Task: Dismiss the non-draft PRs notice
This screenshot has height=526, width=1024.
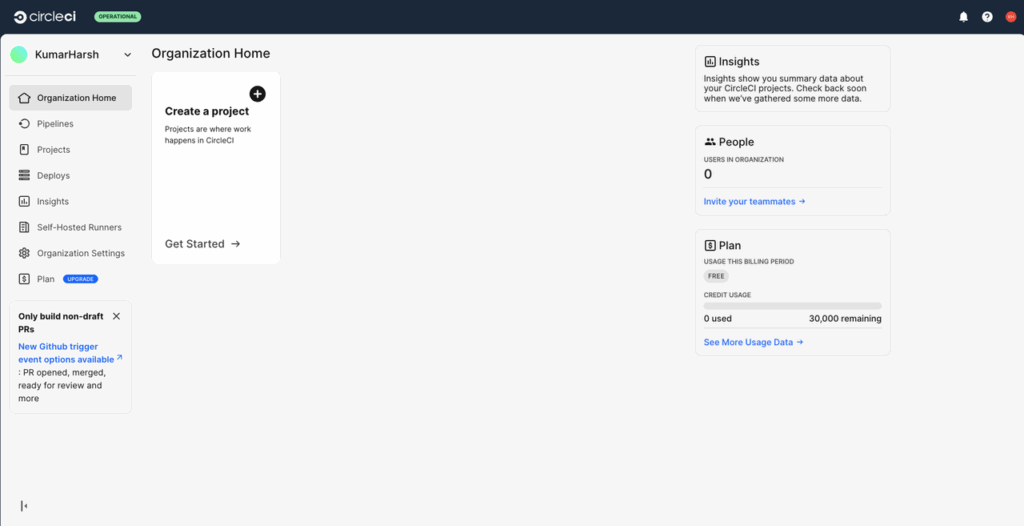Action: [x=116, y=316]
